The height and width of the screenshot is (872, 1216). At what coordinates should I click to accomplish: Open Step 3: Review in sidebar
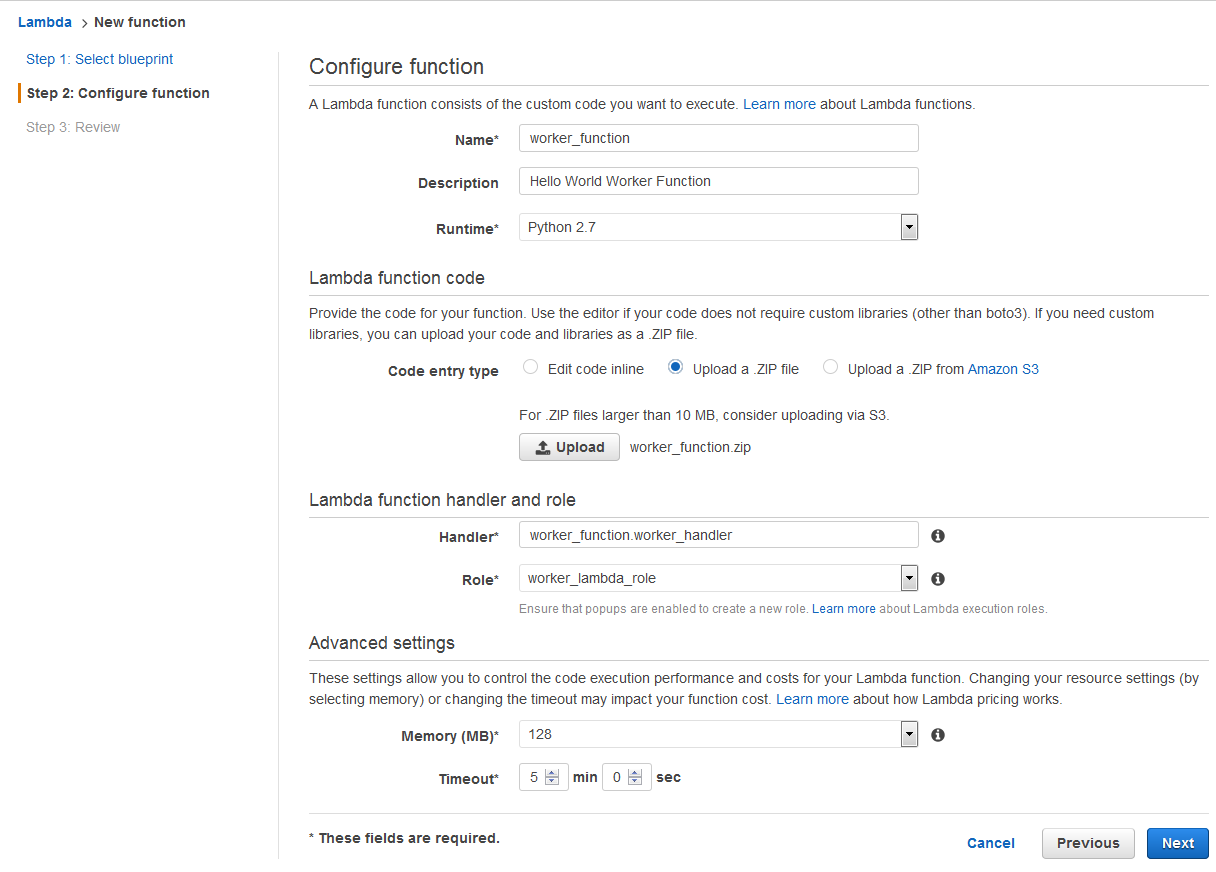coord(73,127)
